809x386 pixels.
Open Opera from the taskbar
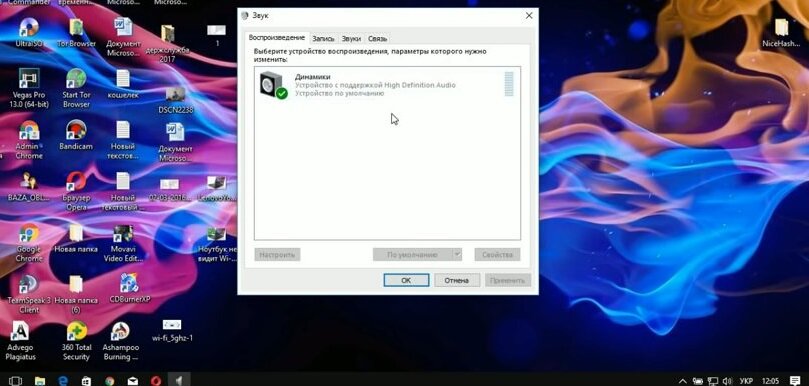(x=156, y=380)
